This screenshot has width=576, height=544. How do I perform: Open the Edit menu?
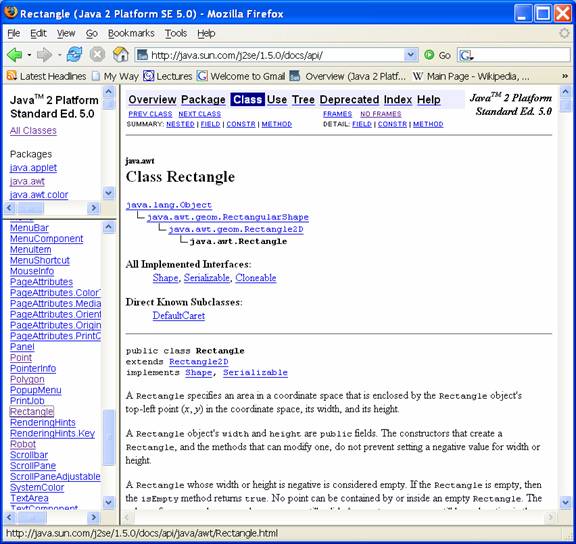pyautogui.click(x=38, y=33)
